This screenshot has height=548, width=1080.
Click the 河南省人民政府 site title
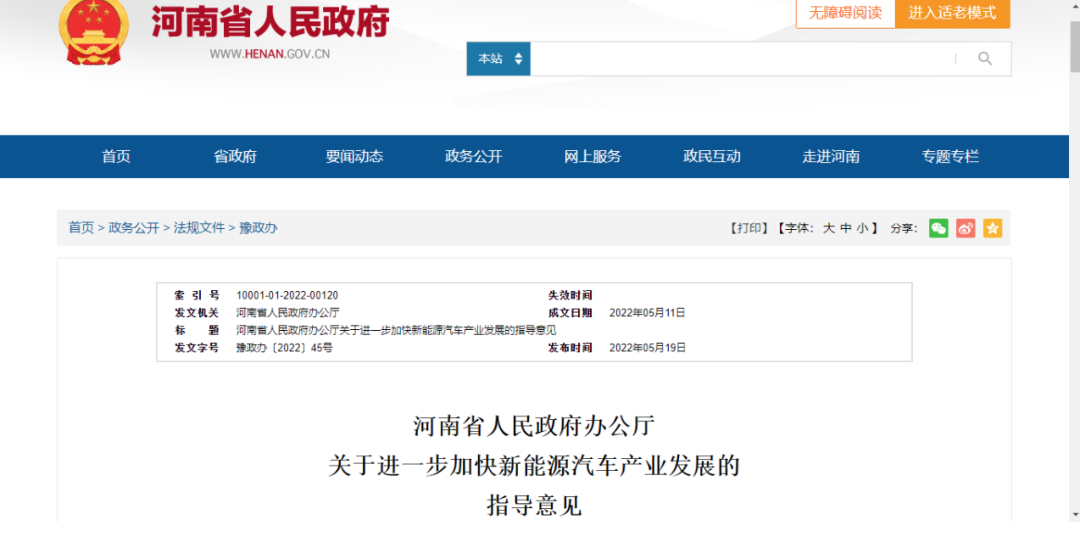pyautogui.click(x=270, y=22)
